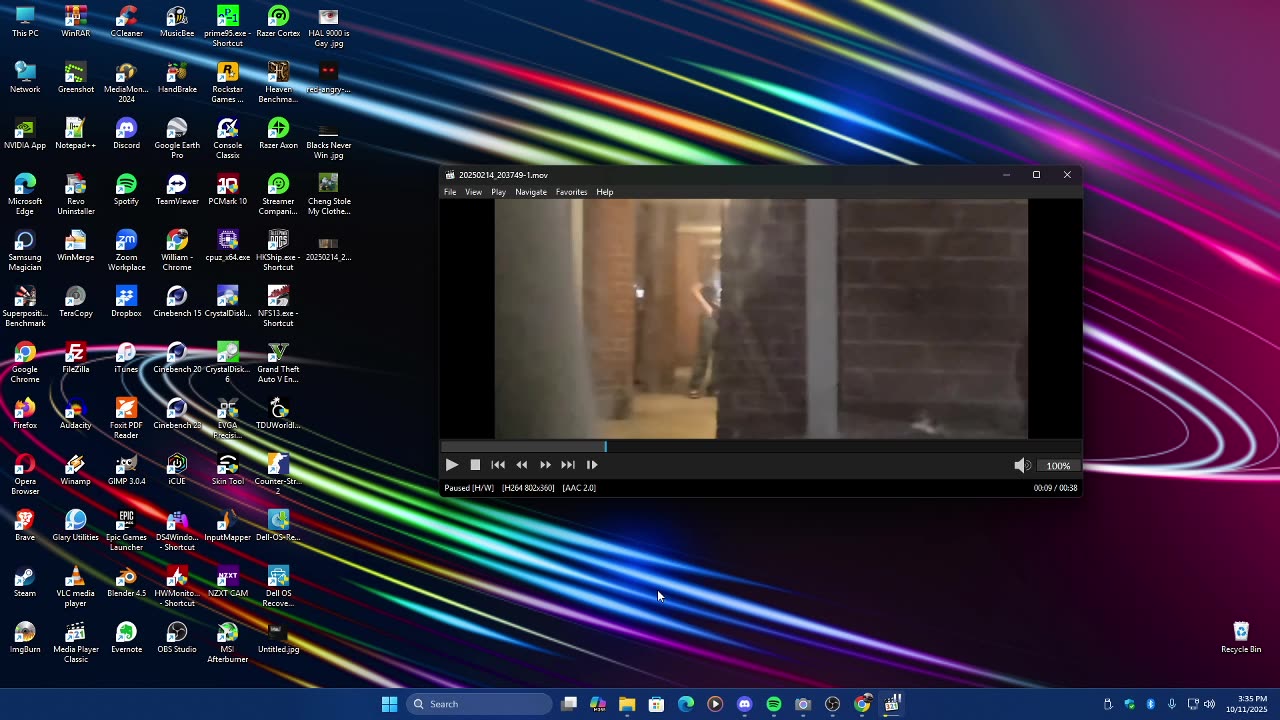1280x720 pixels.
Task: Open the Navigate menu
Action: pyautogui.click(x=531, y=192)
